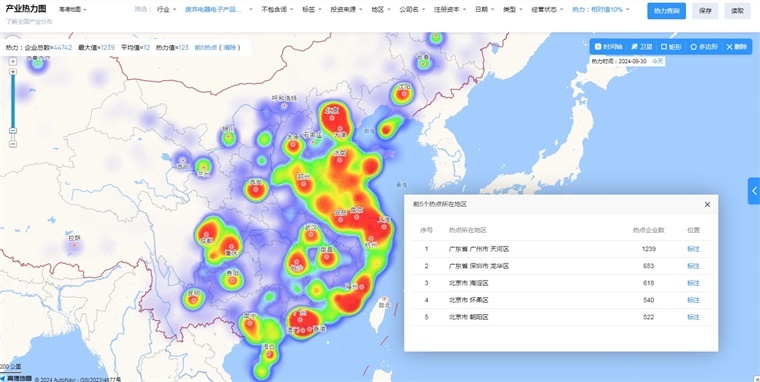Open the 公司名 filter dropdown
The image size is (760, 382).
412,9
